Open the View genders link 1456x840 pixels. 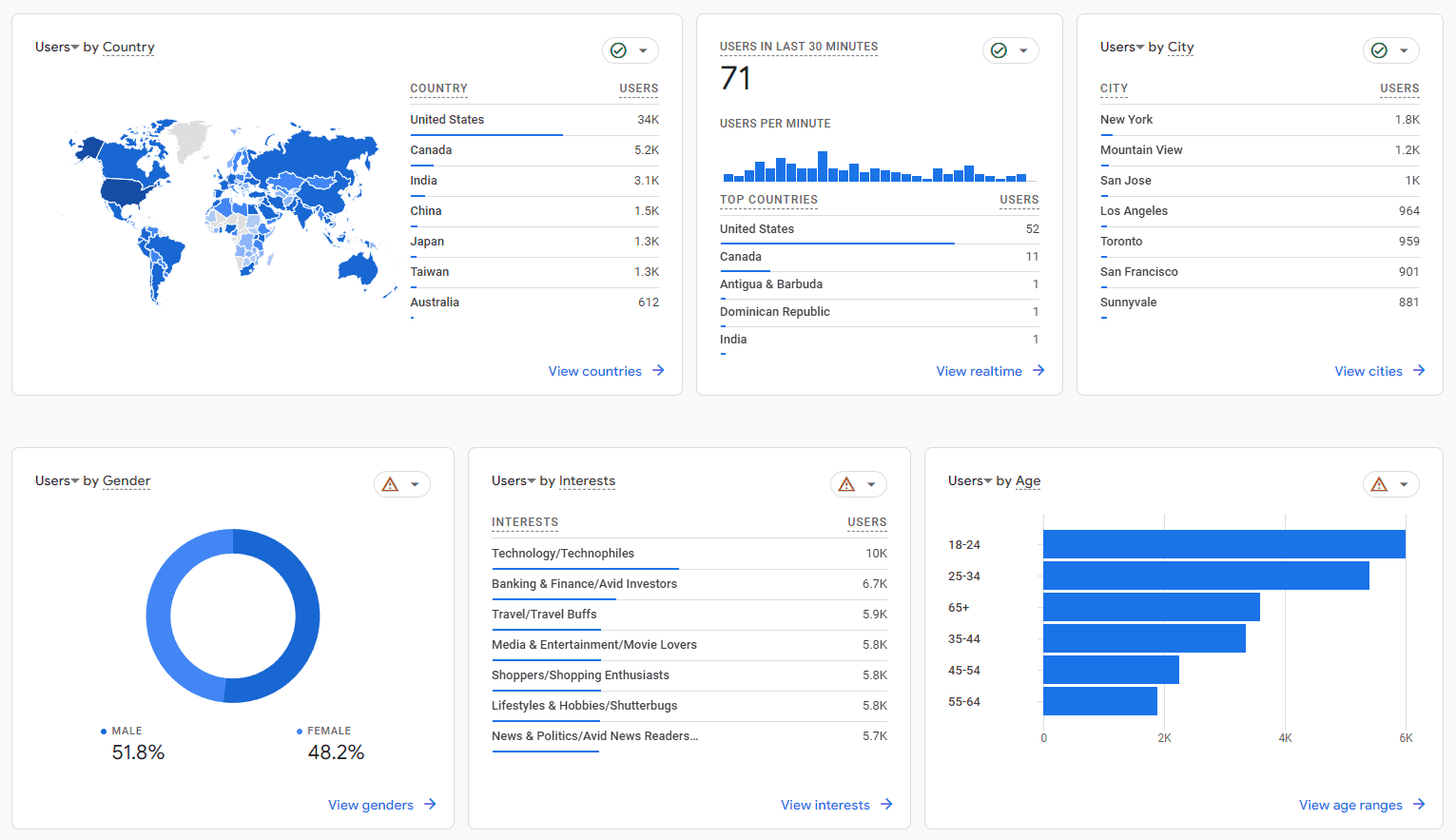[371, 804]
